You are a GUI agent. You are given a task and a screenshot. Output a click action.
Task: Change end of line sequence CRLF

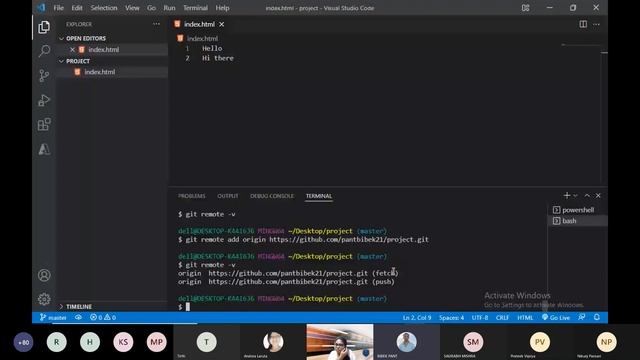502,318
